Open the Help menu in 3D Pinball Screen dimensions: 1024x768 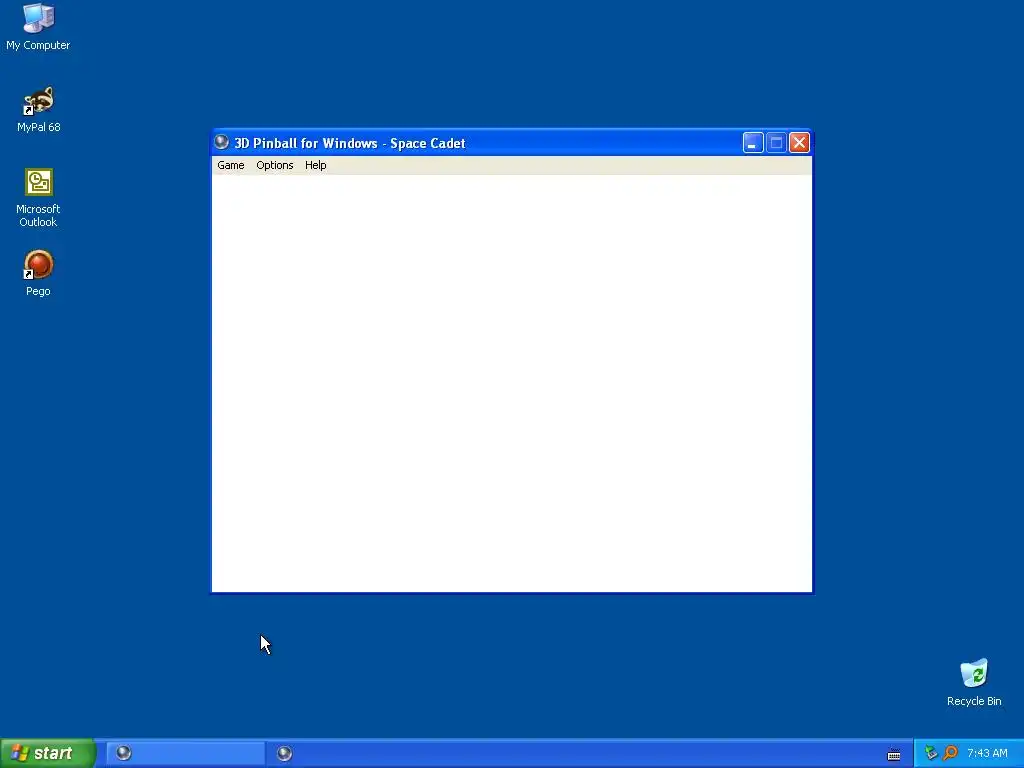pyautogui.click(x=315, y=165)
